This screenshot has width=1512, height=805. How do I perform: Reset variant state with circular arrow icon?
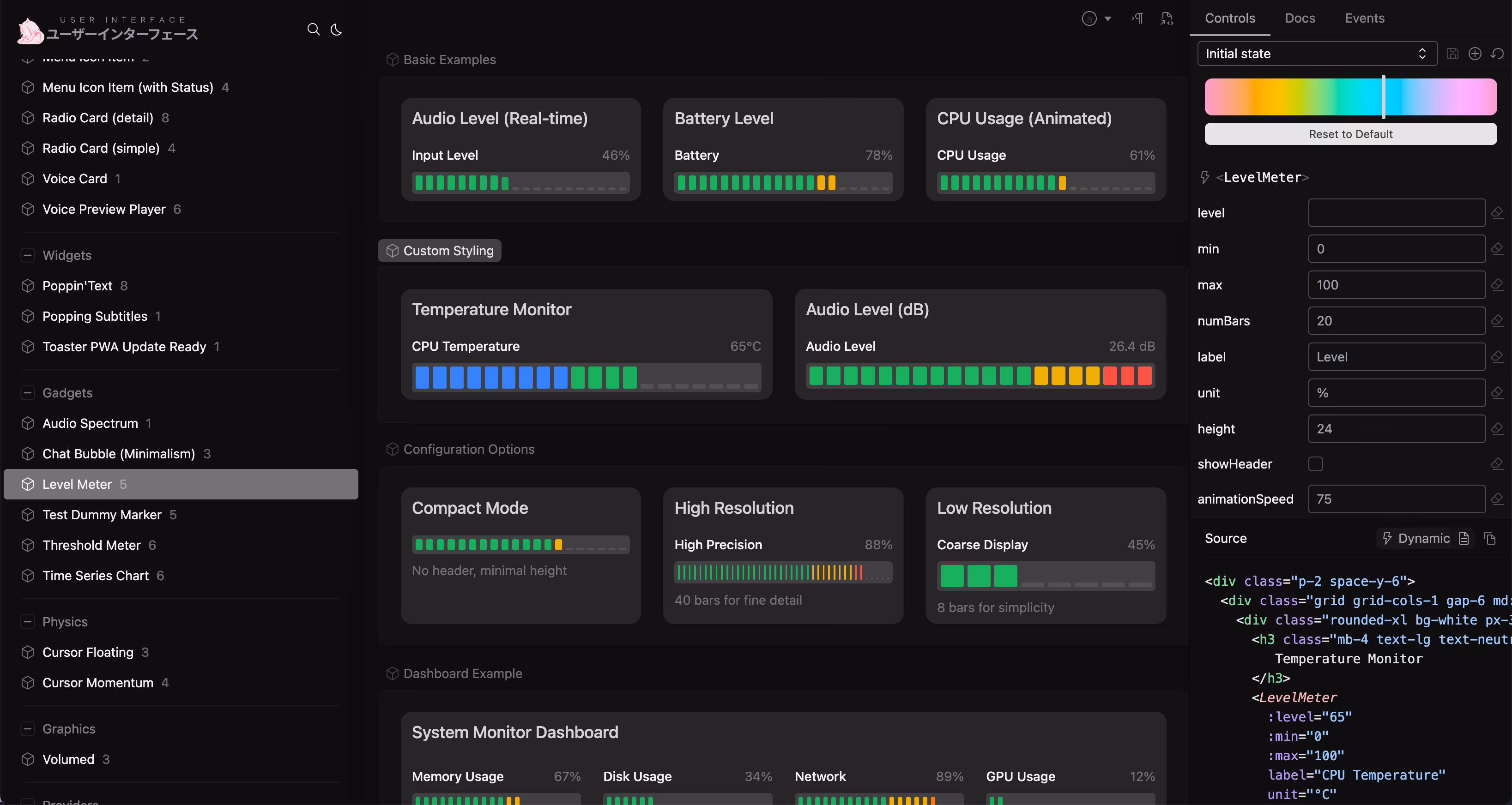pos(1497,54)
